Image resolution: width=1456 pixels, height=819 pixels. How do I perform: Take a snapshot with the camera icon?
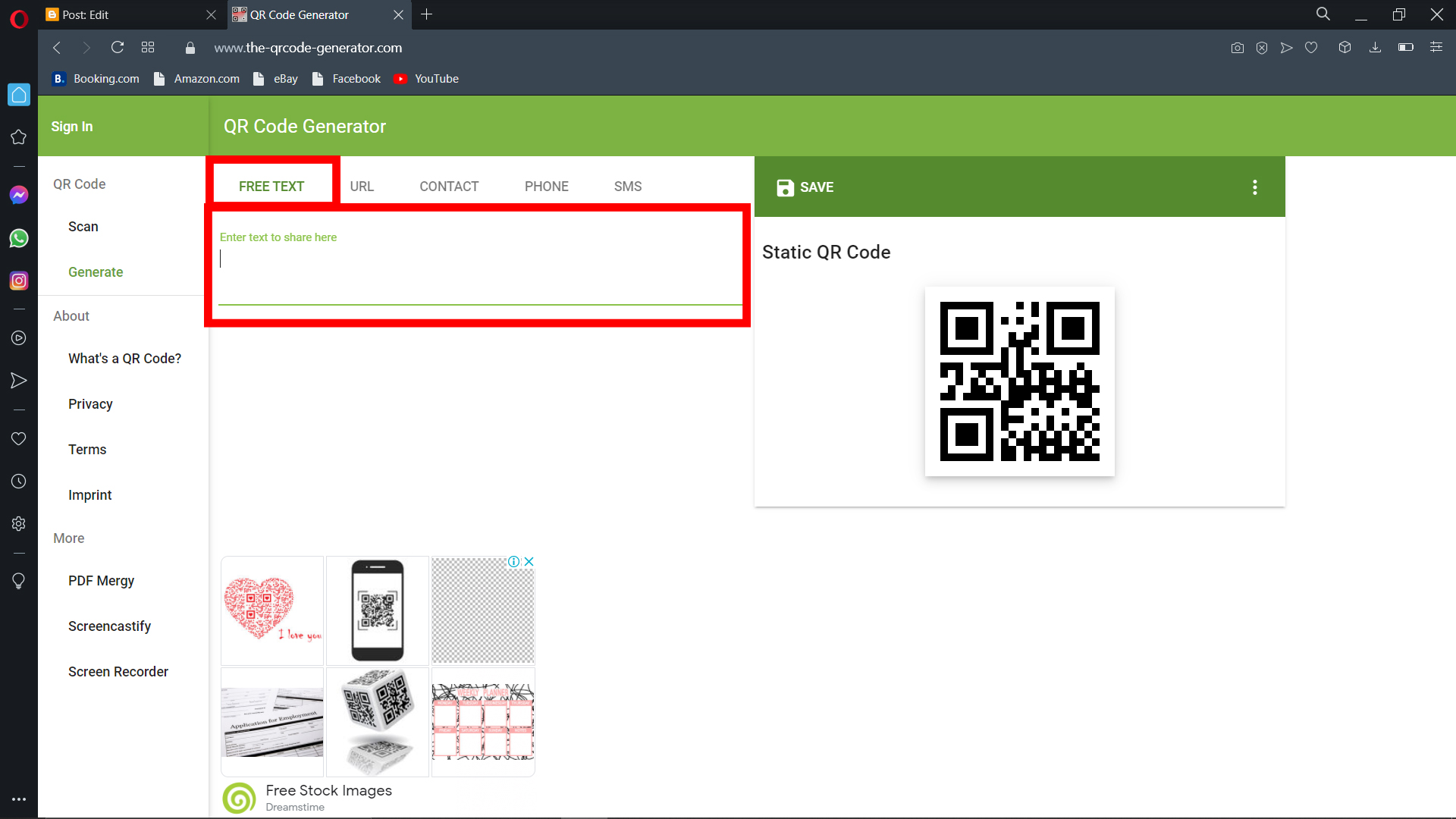click(1237, 47)
